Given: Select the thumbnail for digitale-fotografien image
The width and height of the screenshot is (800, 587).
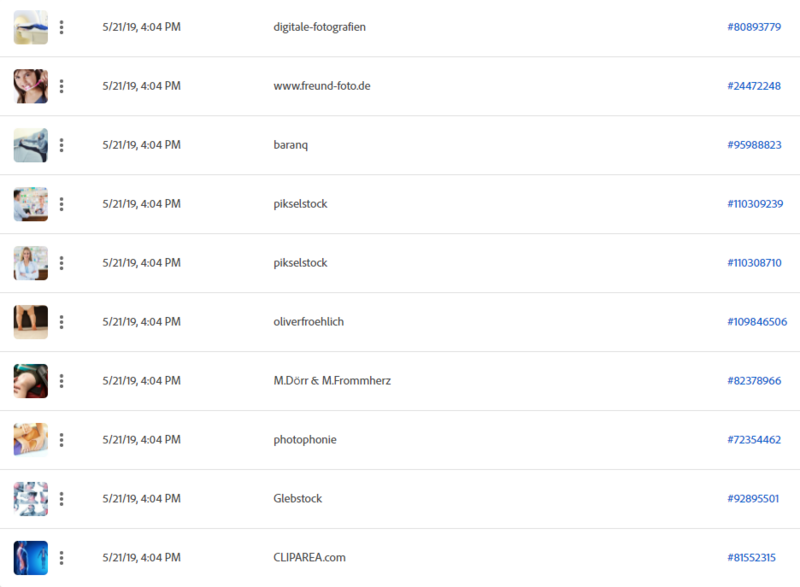Looking at the screenshot, I should point(31,27).
